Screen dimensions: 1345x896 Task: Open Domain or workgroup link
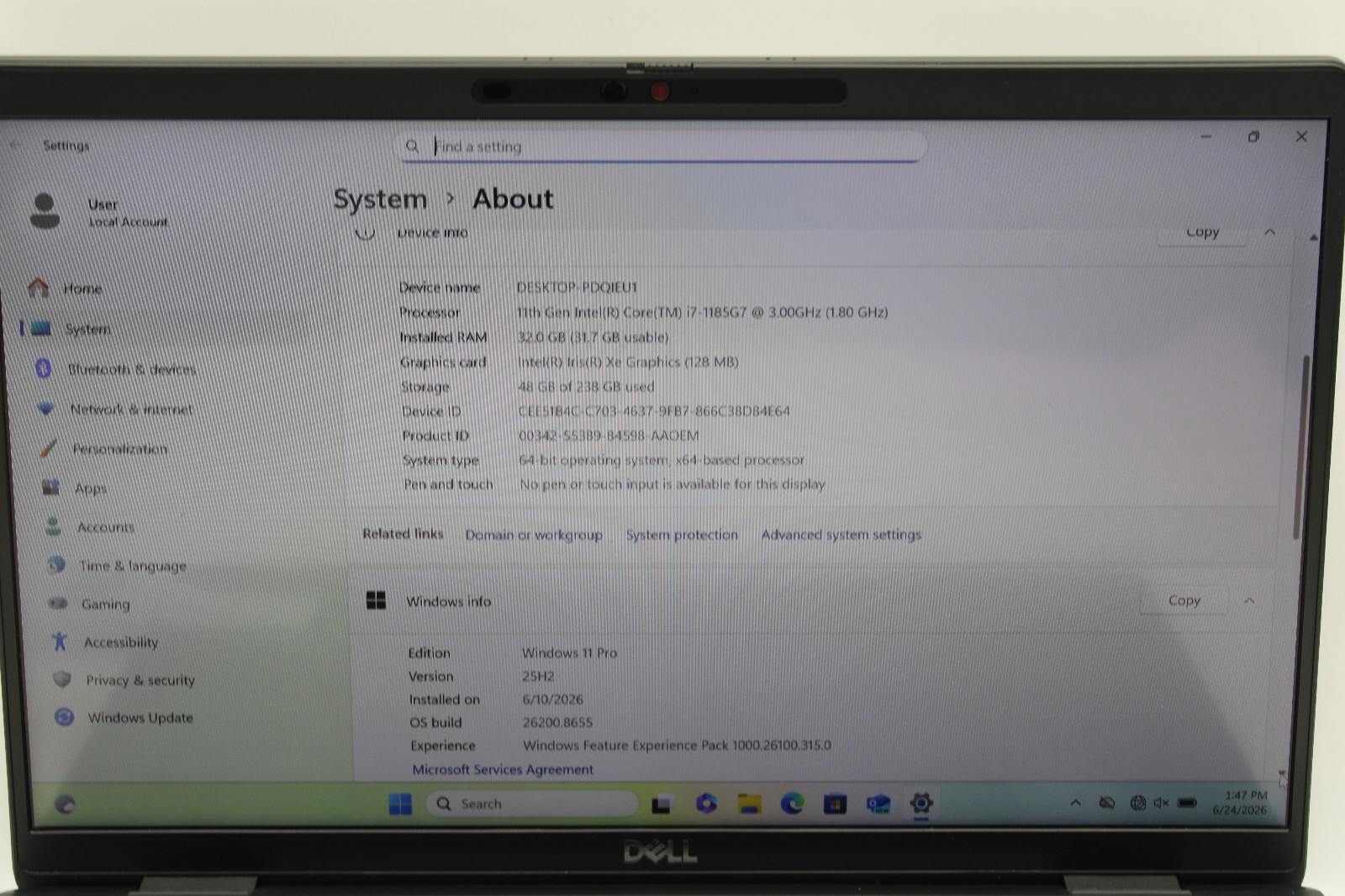[x=534, y=535]
